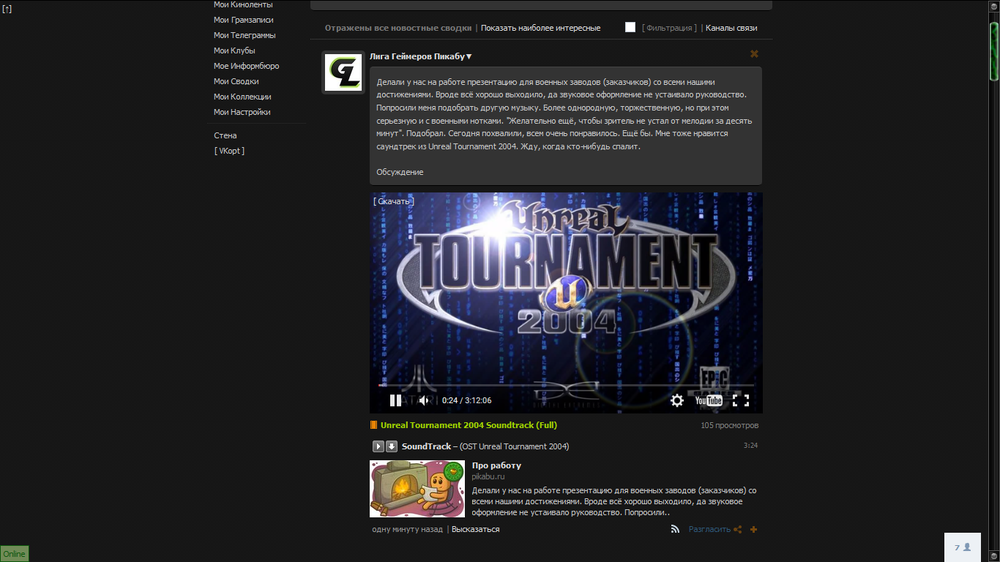Play the SoundTrack audio track
The width and height of the screenshot is (1000, 562).
379,446
